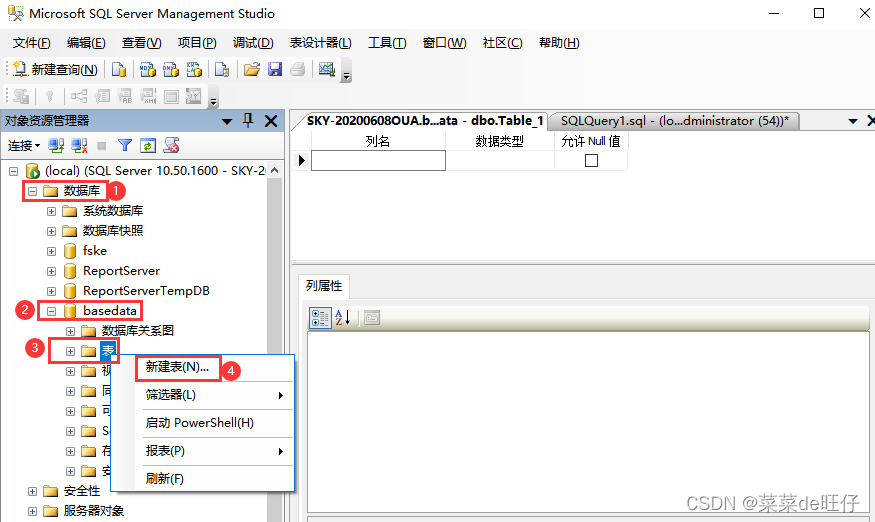Screen dimensions: 875x522
Task: Click the Categorized view icon in column properties
Action: point(320,318)
